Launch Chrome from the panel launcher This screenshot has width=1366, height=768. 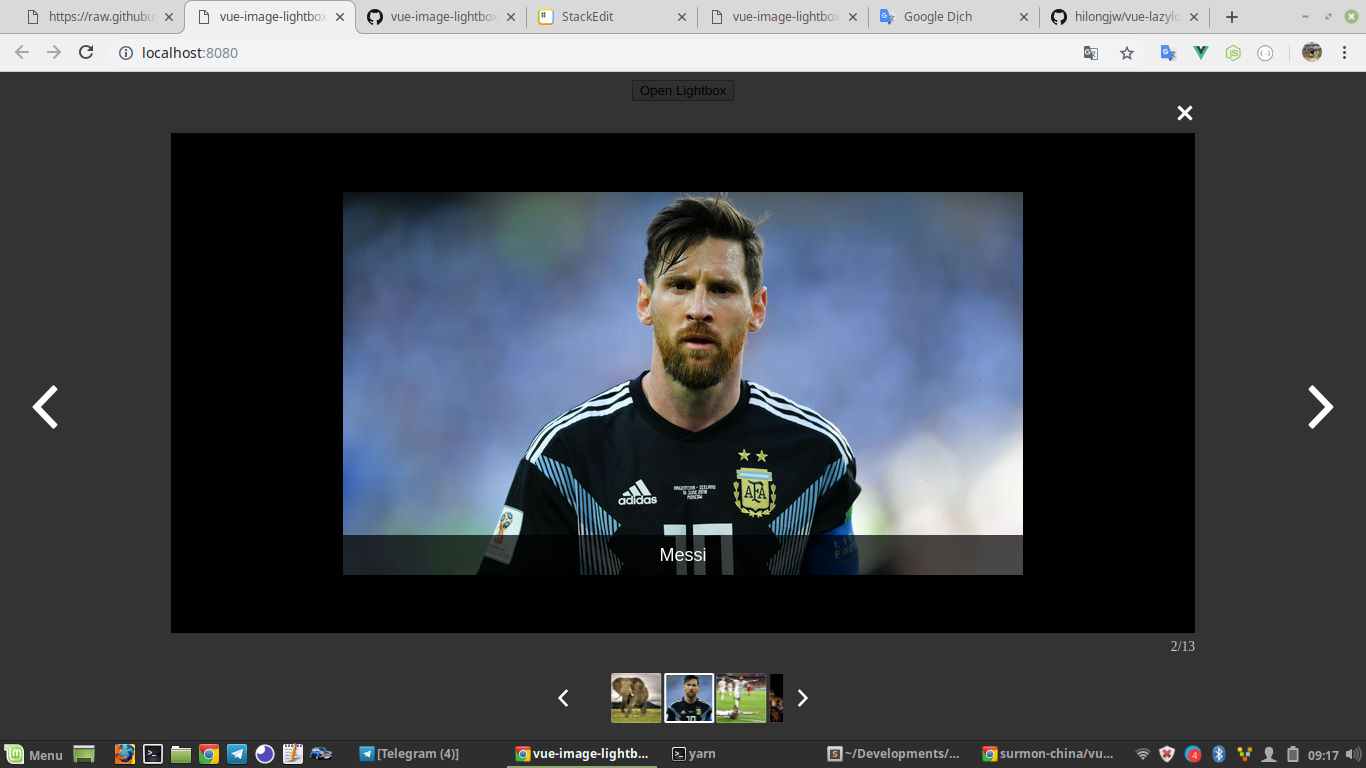[209, 754]
